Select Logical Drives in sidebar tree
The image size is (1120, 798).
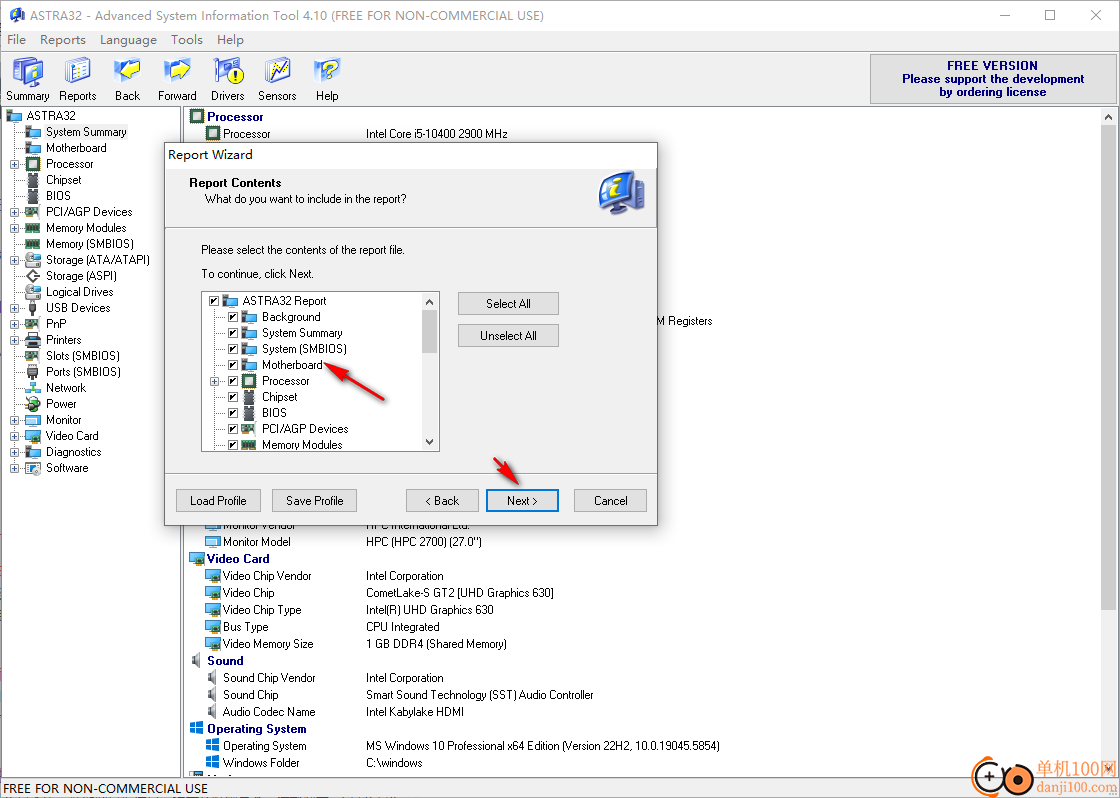coord(79,291)
